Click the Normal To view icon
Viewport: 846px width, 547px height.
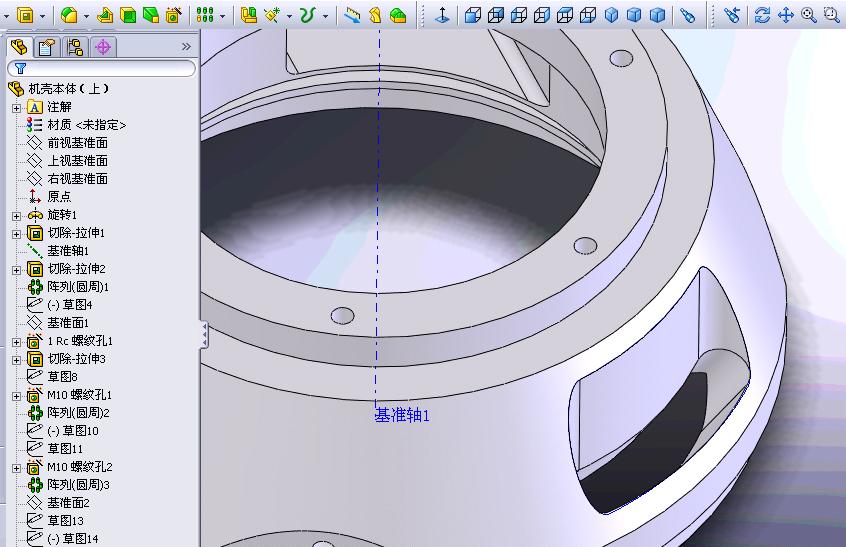pos(442,15)
